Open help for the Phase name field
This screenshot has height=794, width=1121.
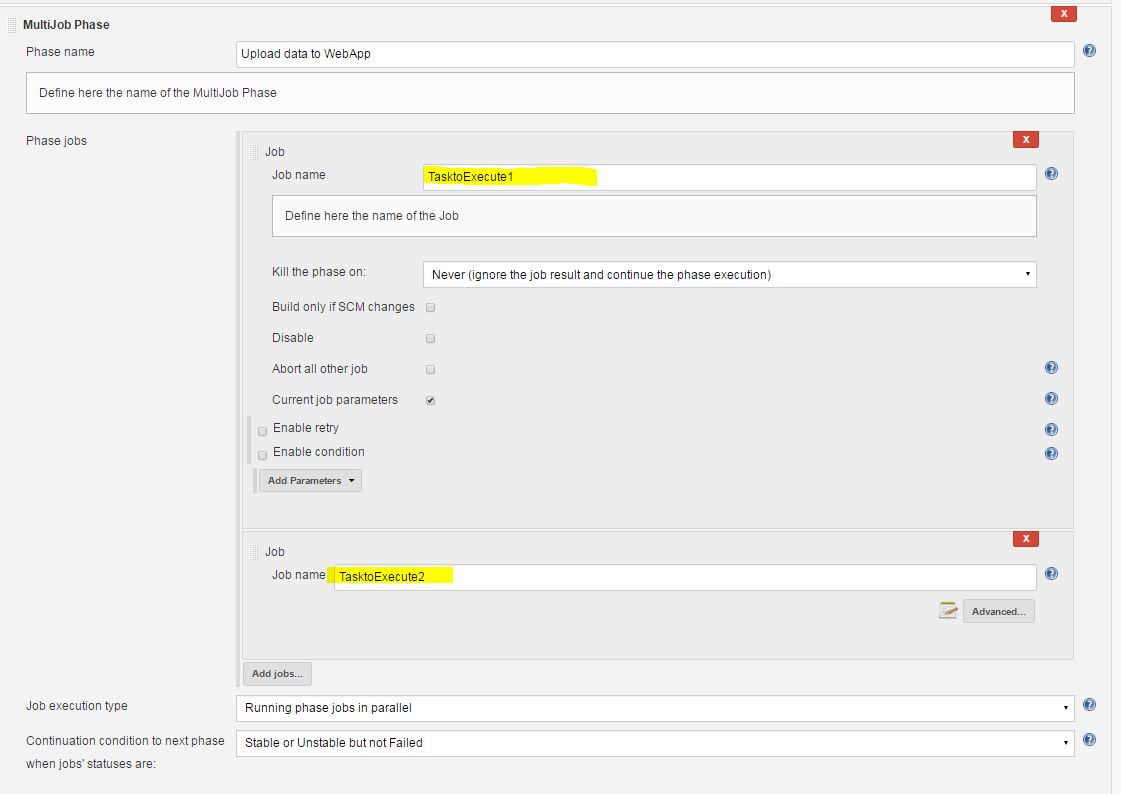(1089, 51)
